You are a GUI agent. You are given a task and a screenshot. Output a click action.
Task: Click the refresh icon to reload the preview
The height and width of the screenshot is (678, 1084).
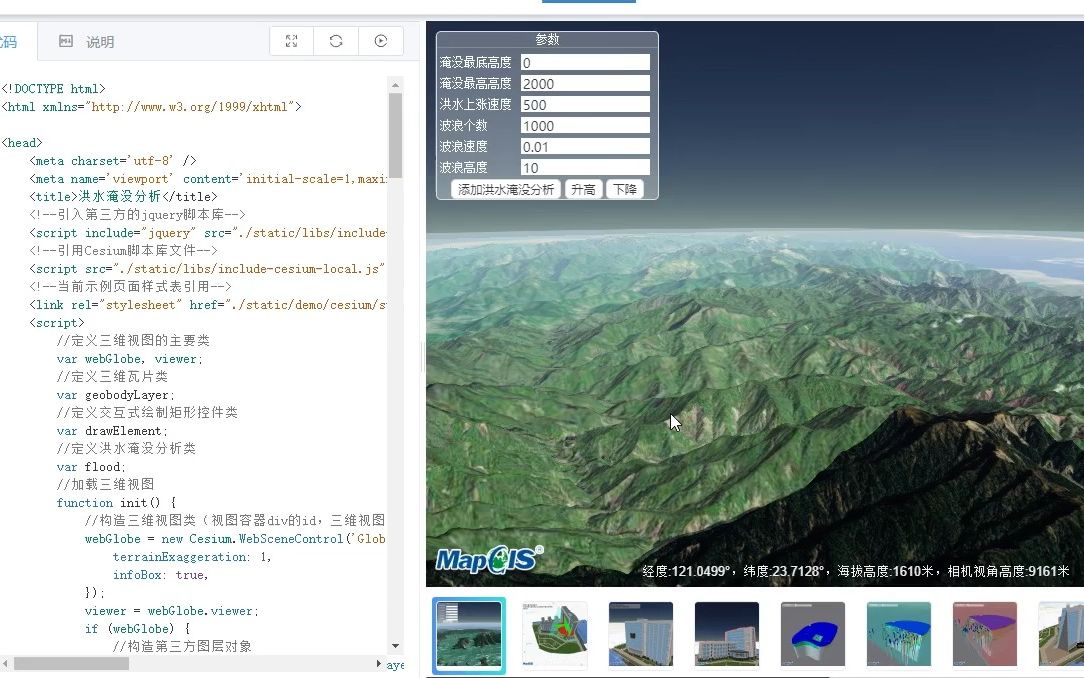click(x=335, y=40)
